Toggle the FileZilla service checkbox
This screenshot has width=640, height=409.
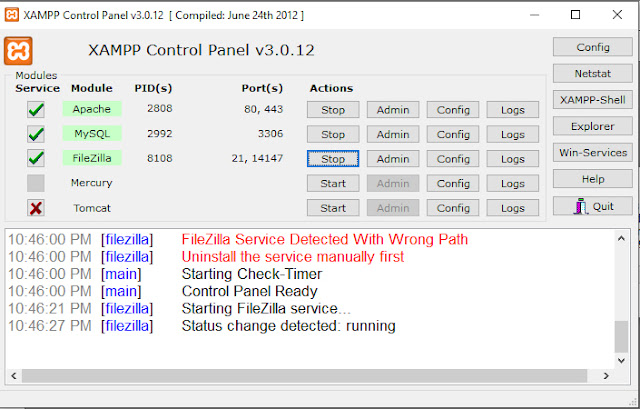tap(36, 158)
